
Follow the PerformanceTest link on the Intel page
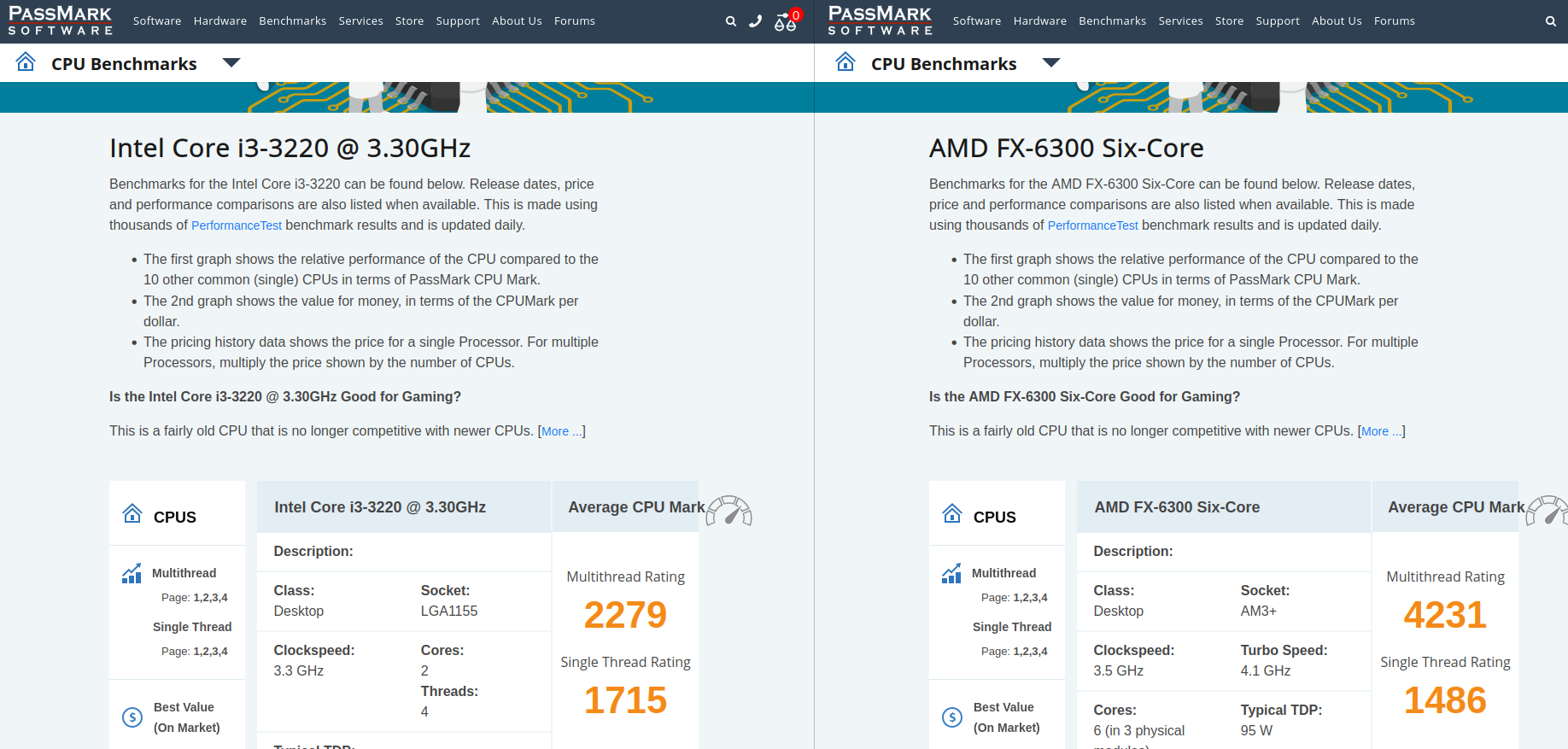237,225
